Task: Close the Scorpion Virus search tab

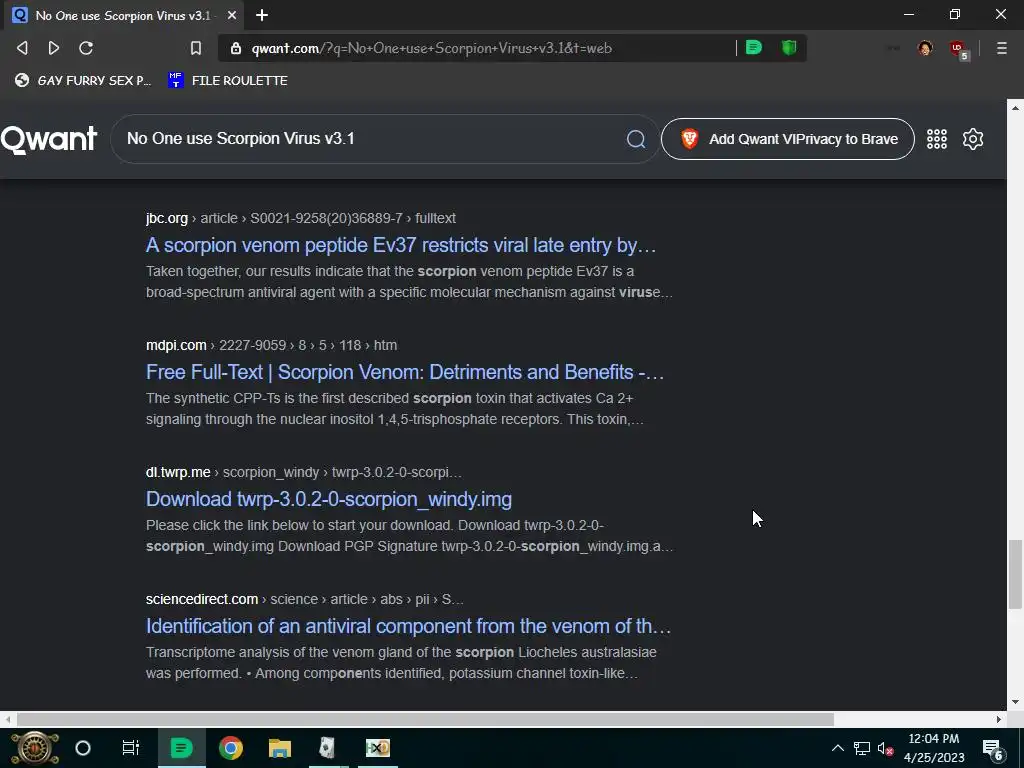Action: pyautogui.click(x=232, y=15)
